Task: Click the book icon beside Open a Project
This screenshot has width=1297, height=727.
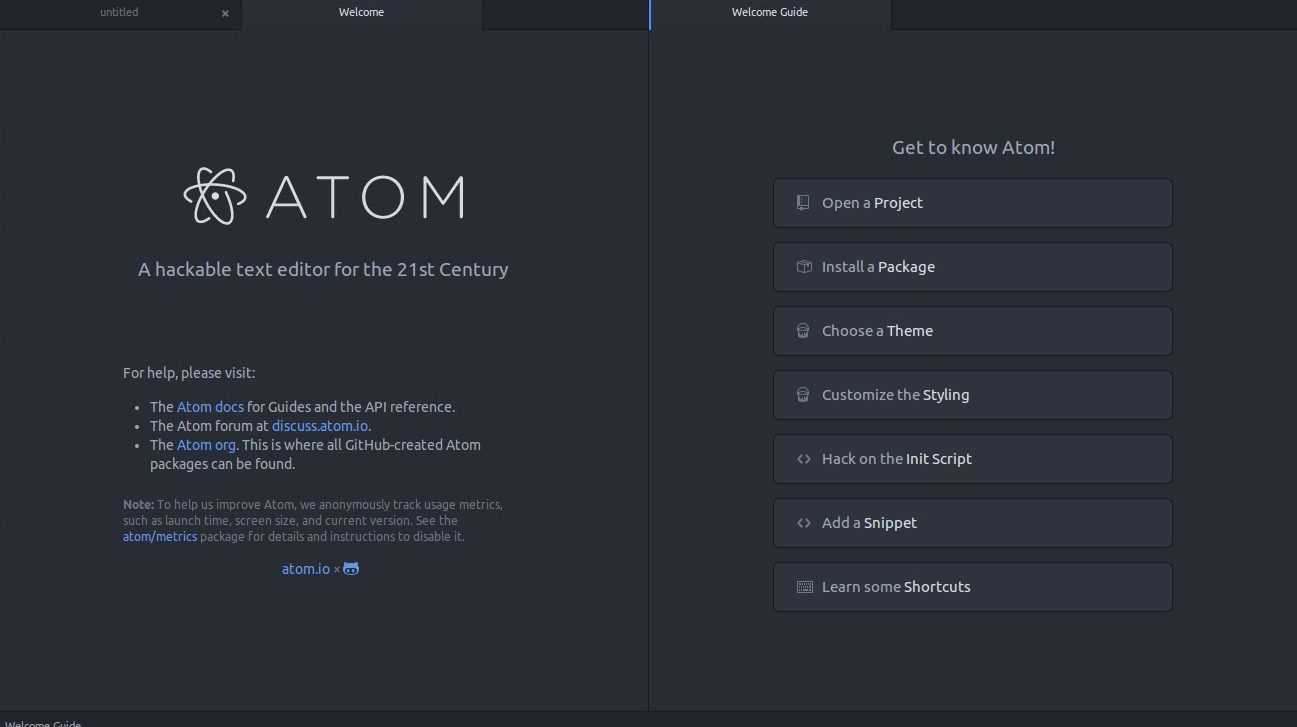Action: [x=803, y=203]
